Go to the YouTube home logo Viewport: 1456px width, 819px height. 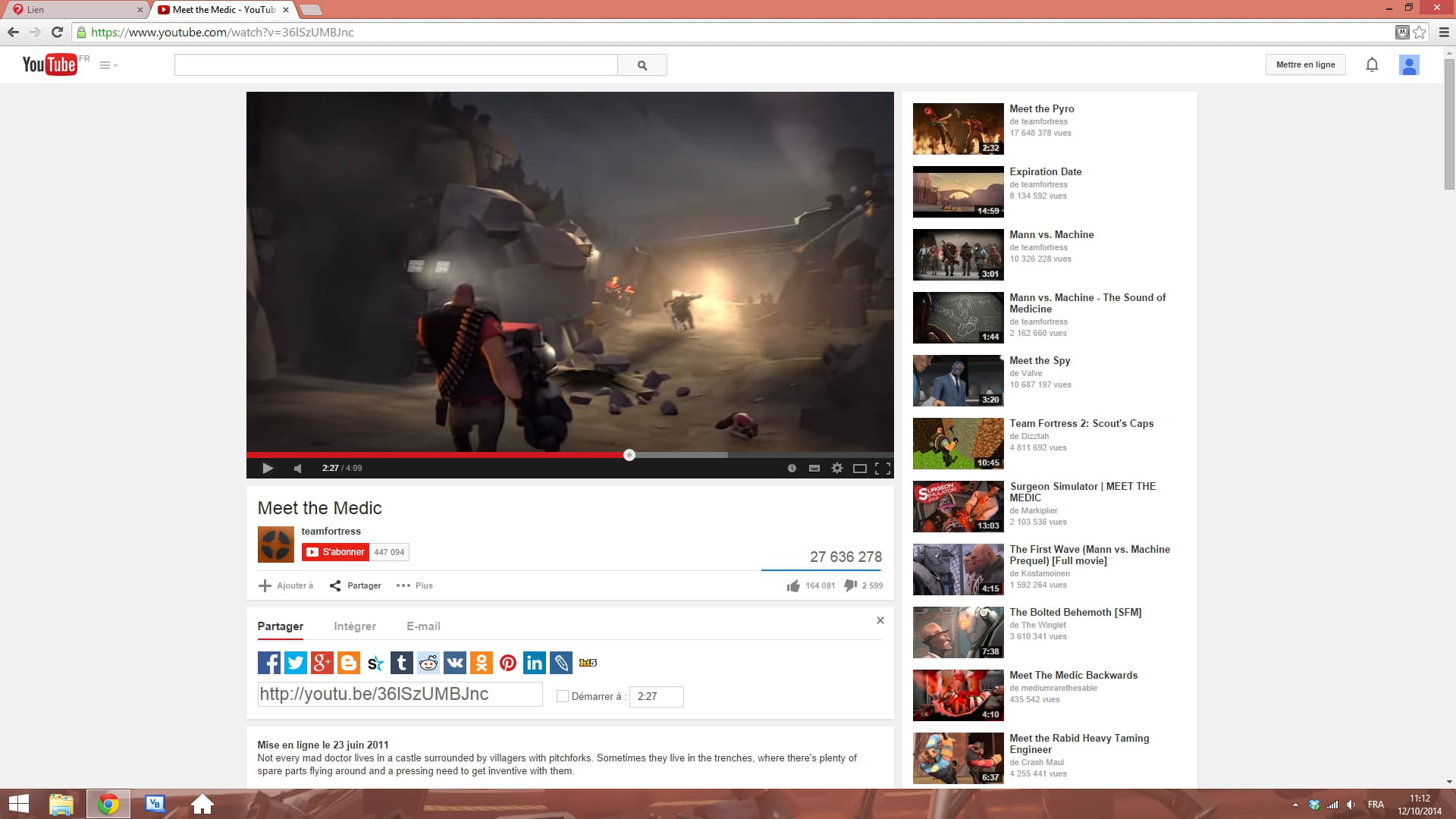click(50, 64)
